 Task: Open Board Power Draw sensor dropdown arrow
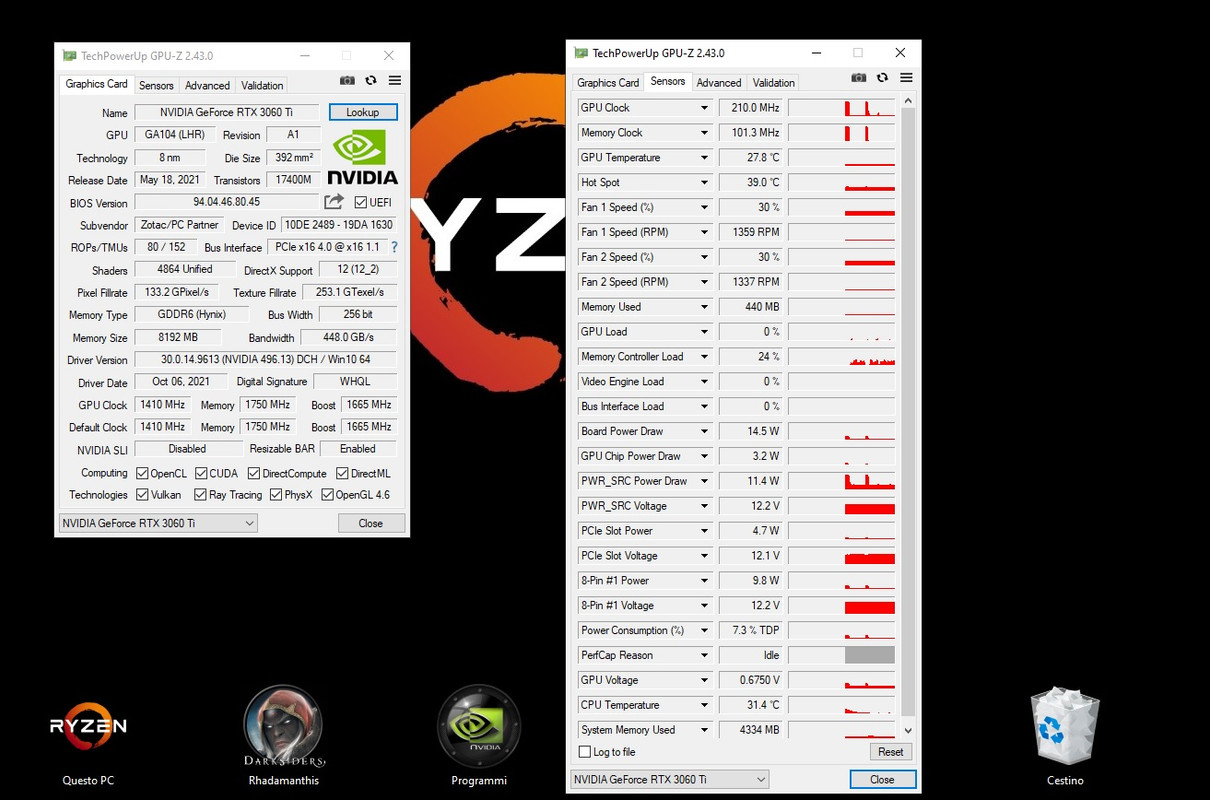pyautogui.click(x=704, y=431)
